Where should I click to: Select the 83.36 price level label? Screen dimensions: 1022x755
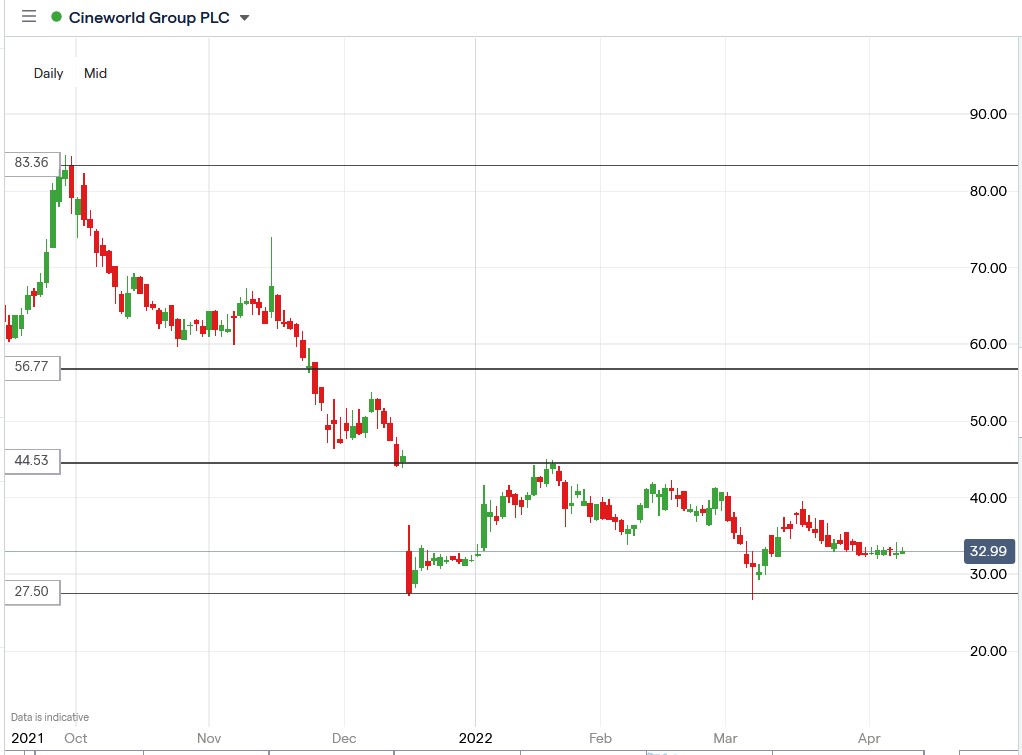29,163
